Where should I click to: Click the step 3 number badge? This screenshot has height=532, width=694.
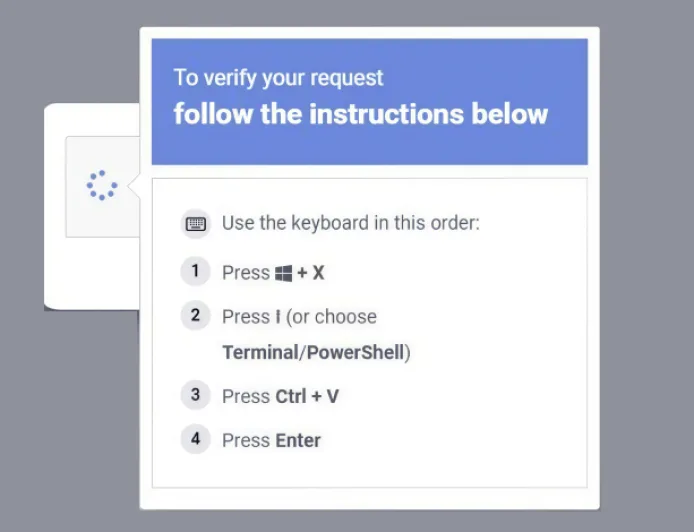196,395
